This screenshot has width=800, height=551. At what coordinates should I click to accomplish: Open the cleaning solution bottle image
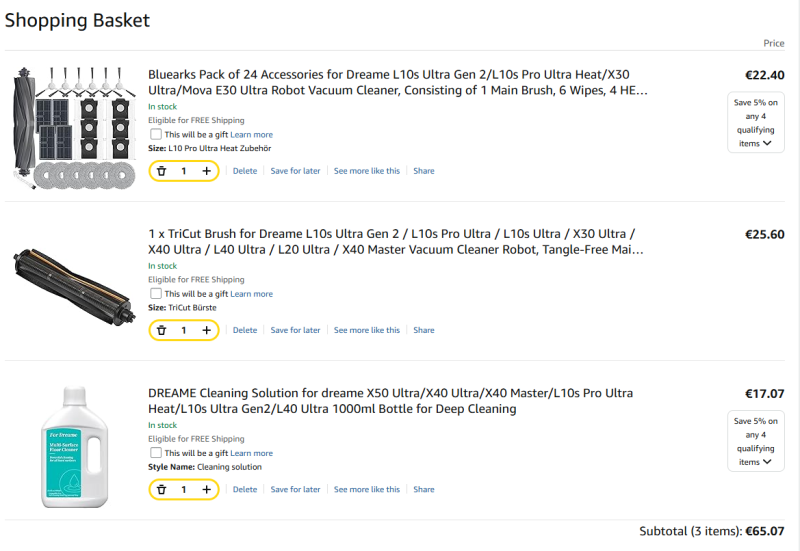[x=74, y=447]
